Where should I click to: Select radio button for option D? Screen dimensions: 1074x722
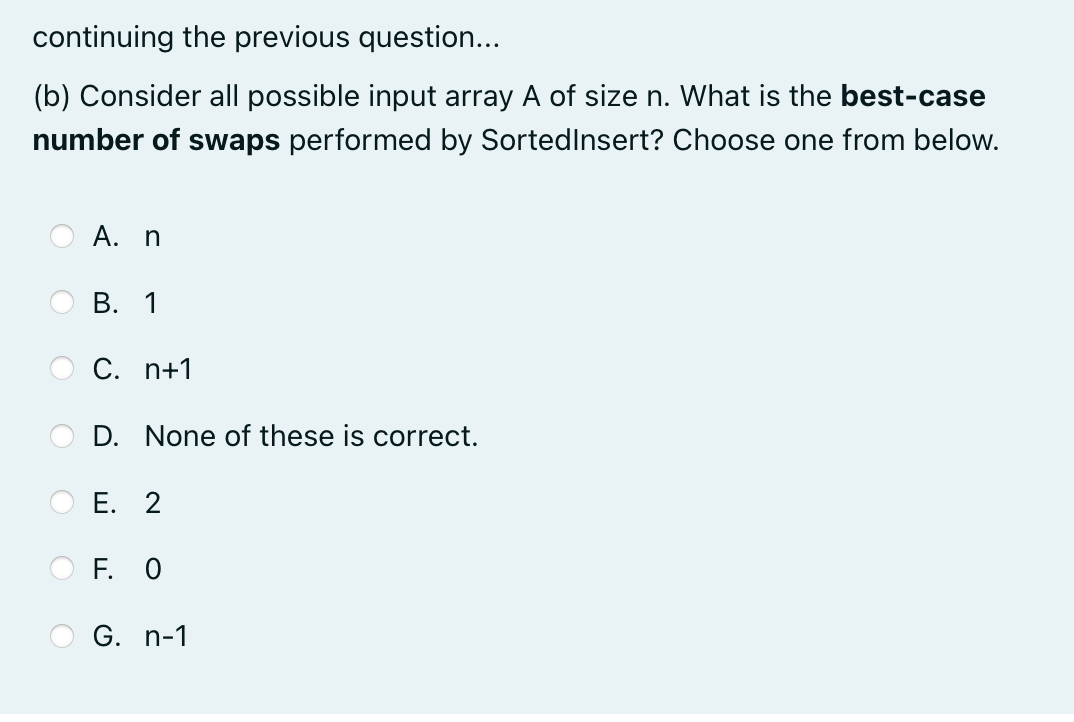click(62, 436)
